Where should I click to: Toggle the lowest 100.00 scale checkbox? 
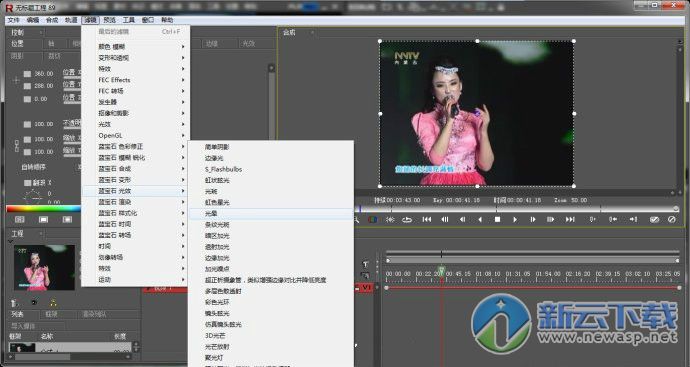(x=27, y=152)
